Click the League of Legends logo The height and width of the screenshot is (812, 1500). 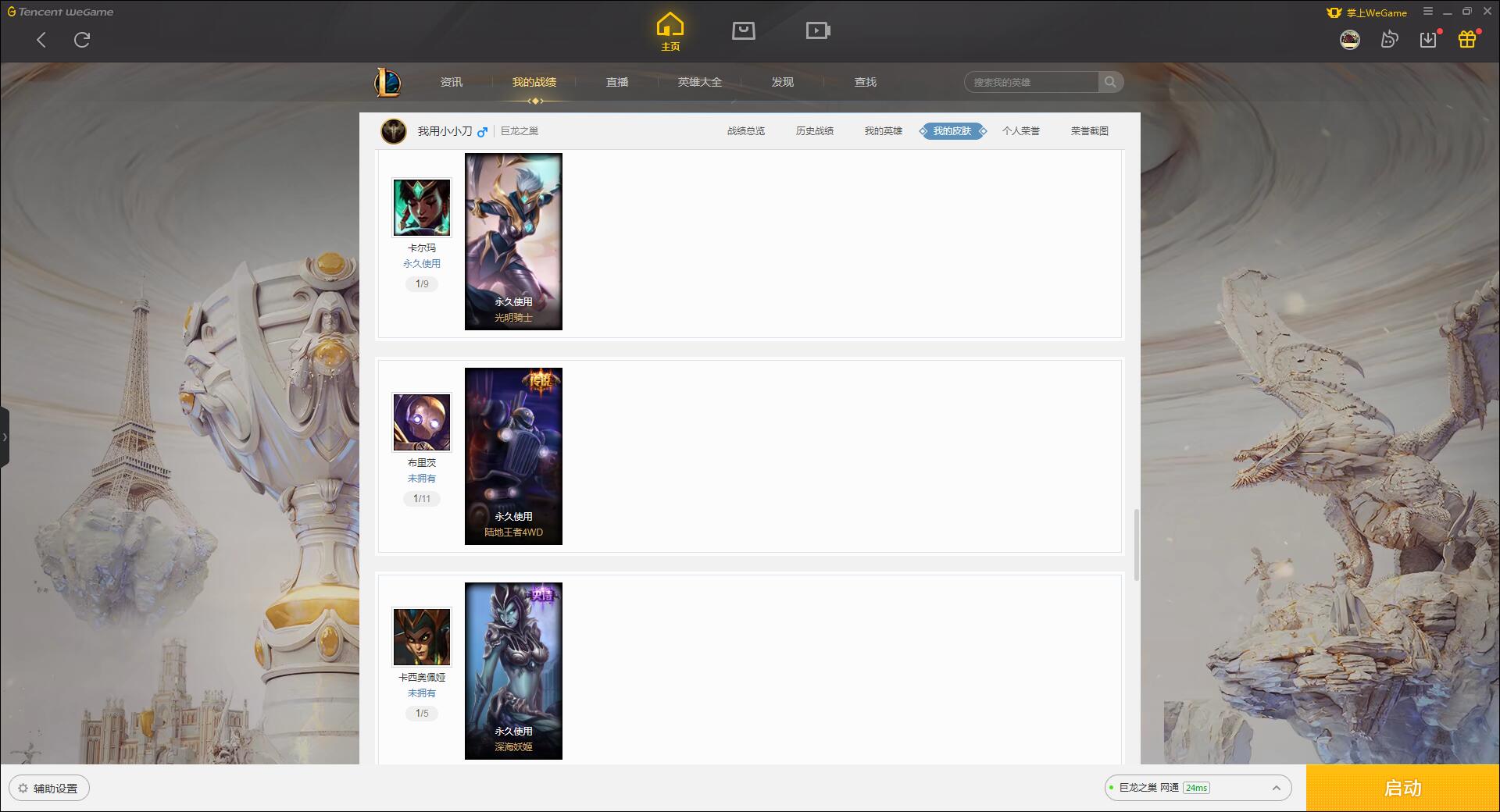tap(388, 82)
